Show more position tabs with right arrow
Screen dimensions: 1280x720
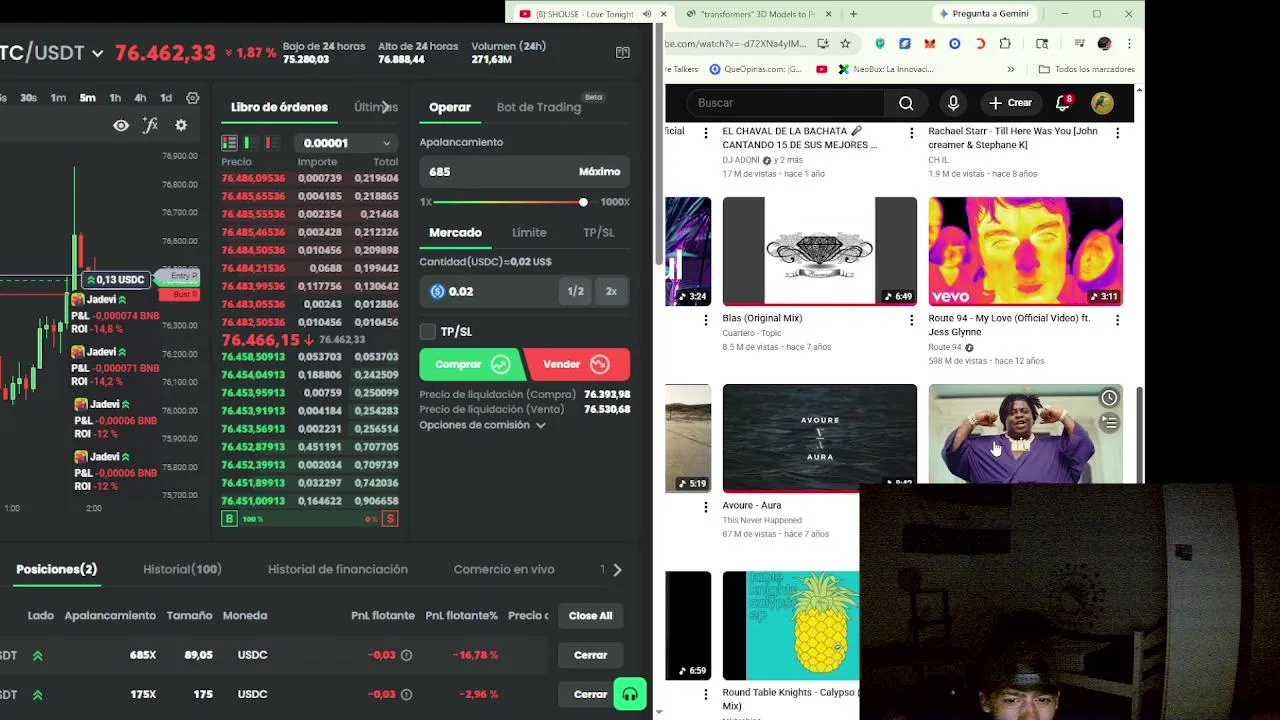pos(617,569)
